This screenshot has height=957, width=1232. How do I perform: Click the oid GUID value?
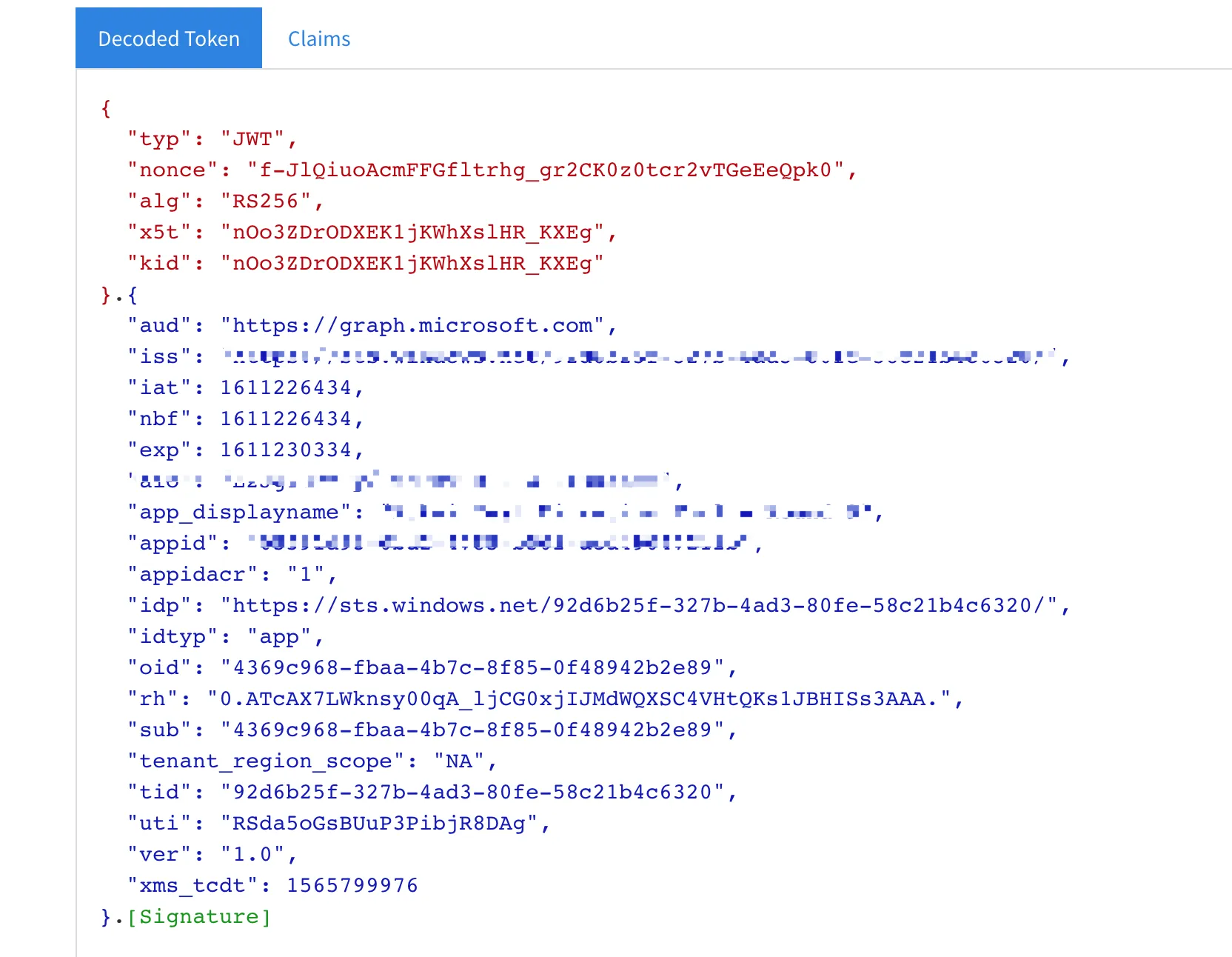coord(472,668)
